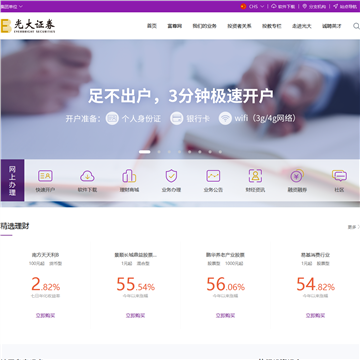
Task: Click the top bar 软件下载 link
Action: click(x=283, y=6)
